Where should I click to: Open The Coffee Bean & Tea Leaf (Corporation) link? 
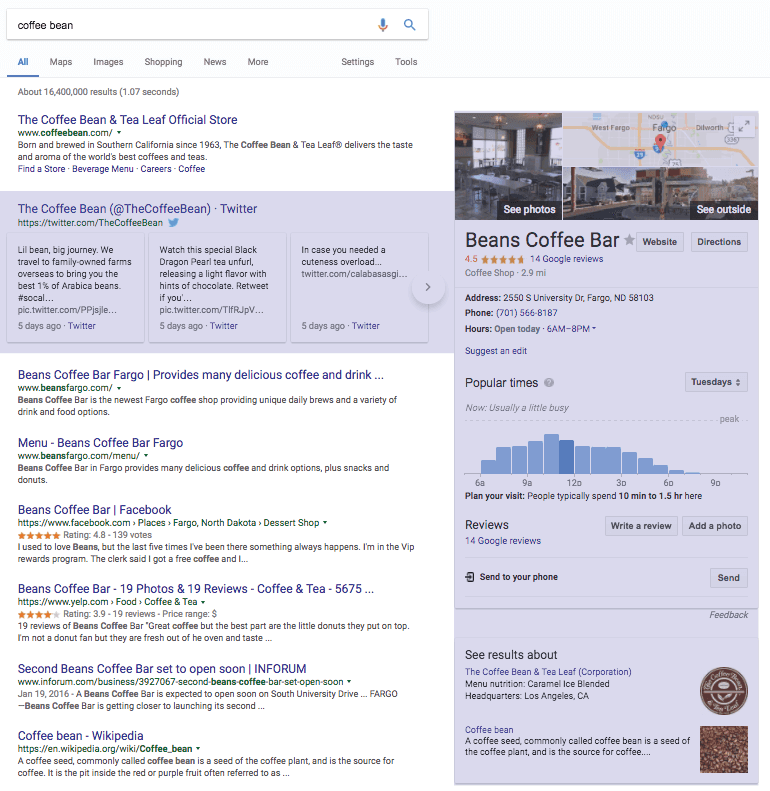(548, 672)
